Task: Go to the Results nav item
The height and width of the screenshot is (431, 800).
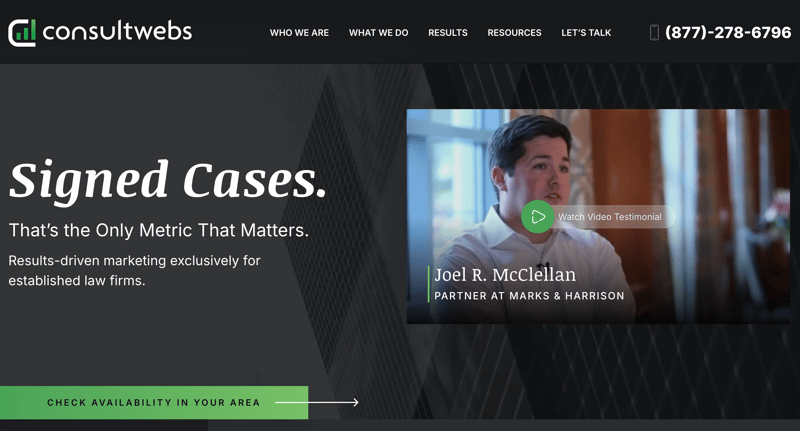Action: point(448,33)
